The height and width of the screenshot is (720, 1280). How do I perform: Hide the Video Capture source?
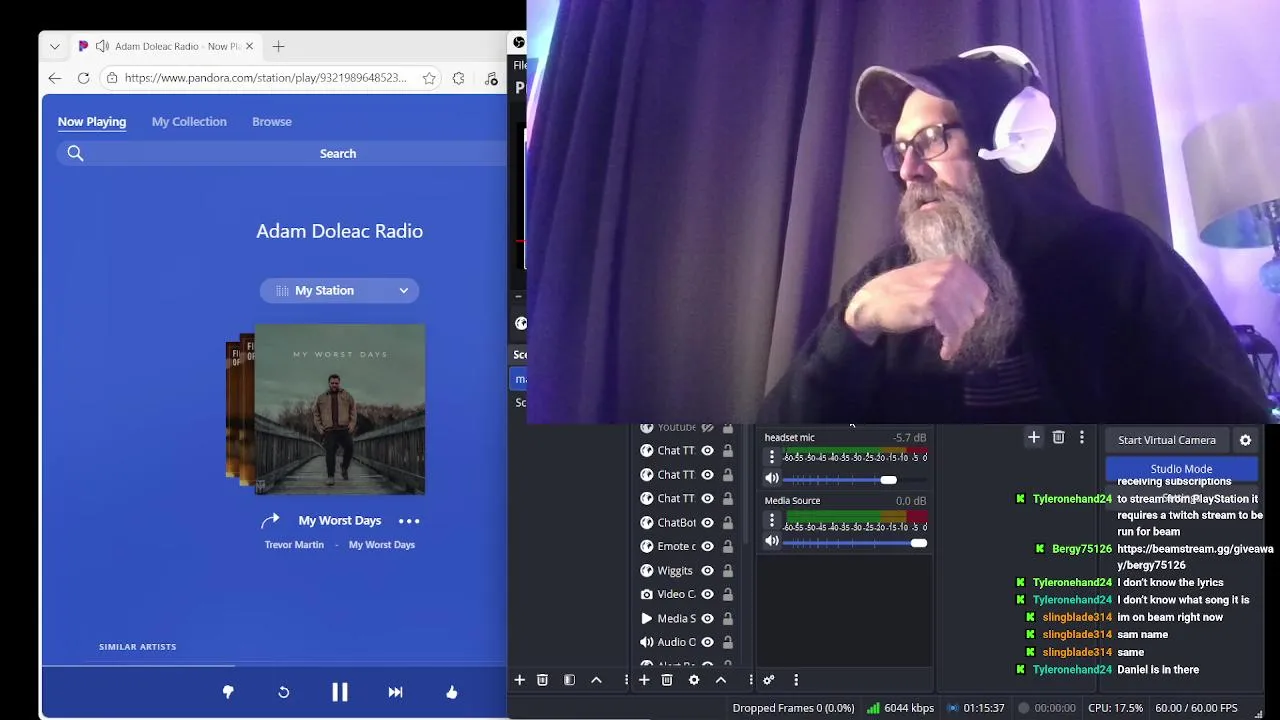pos(707,595)
